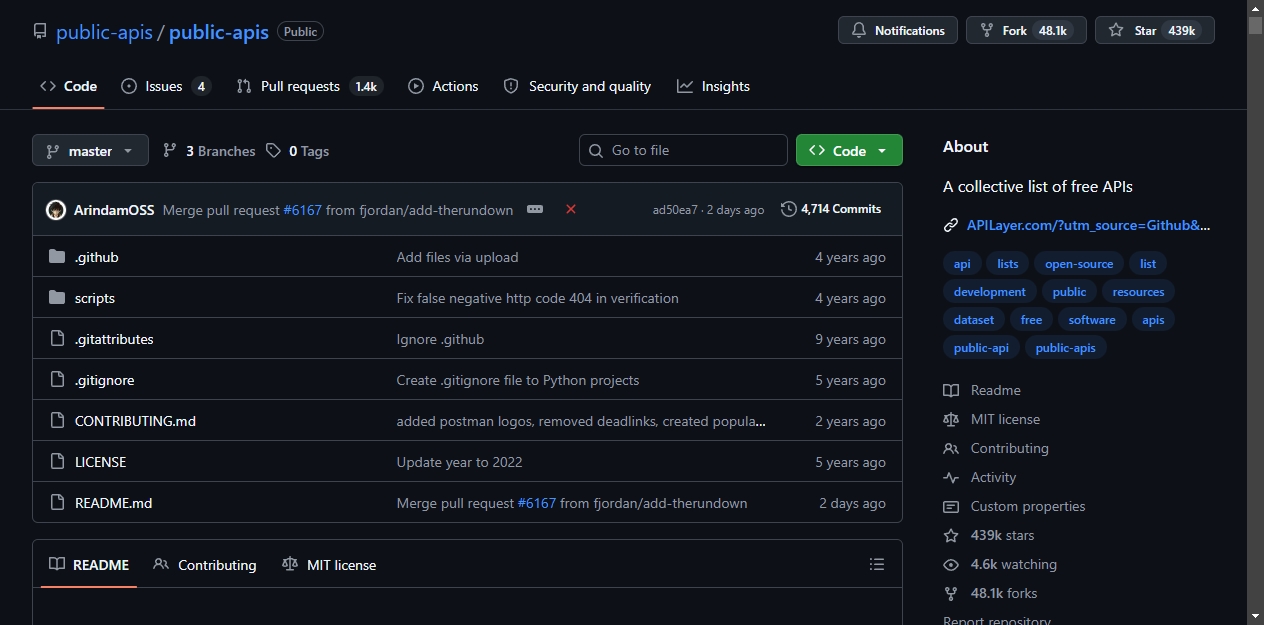This screenshot has width=1264, height=625.
Task: Click the scales icon beside MIT license in About
Action: pos(951,419)
